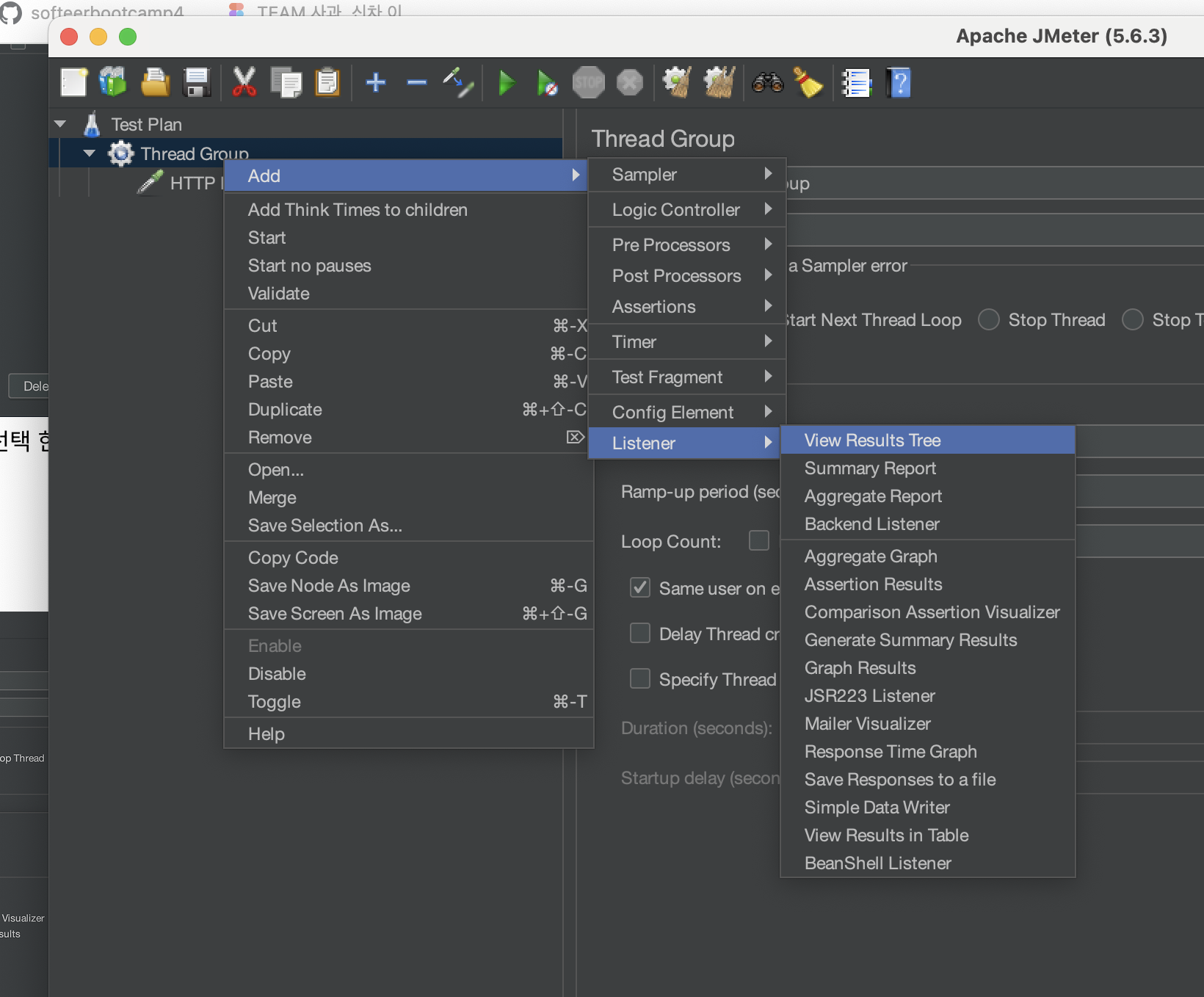The height and width of the screenshot is (997, 1204).
Task: Expand the Timer submenu
Action: 687,341
